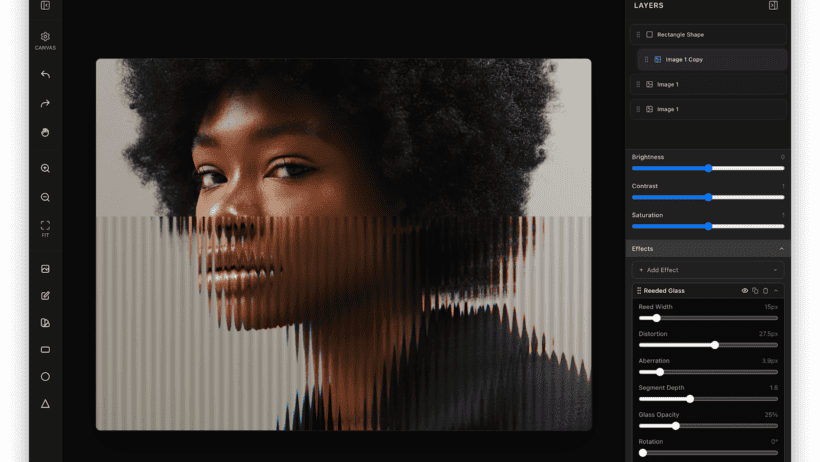820x462 pixels.
Task: Click the plus icon in Add Effect
Action: [641, 270]
